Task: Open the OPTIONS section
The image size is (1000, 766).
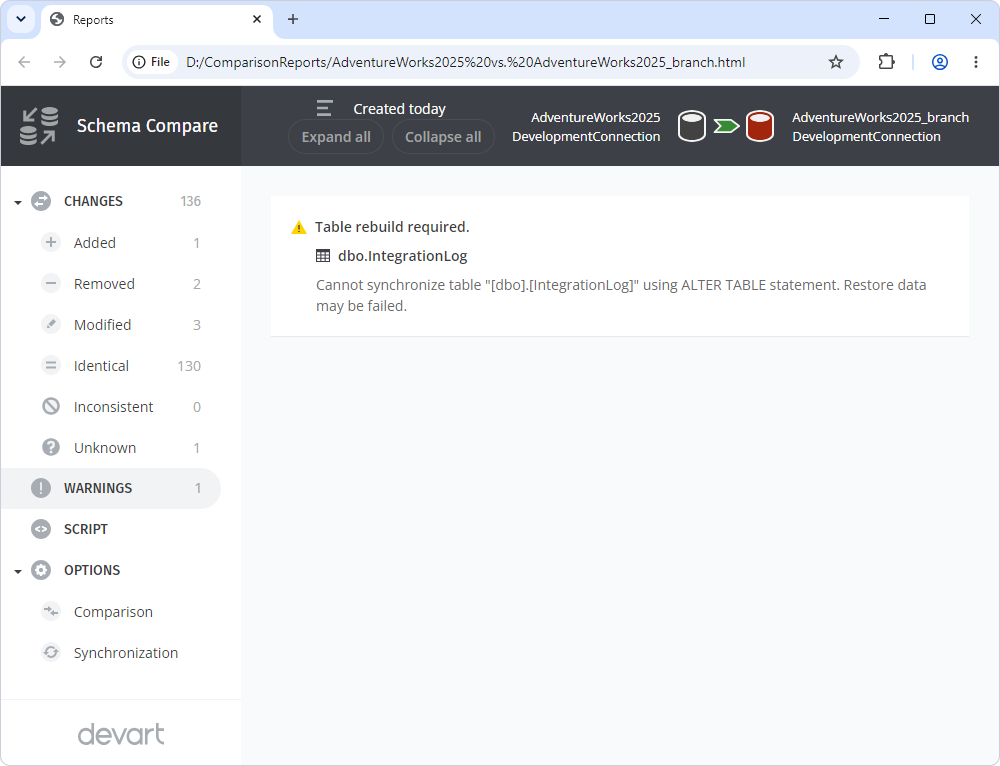Action: pos(92,570)
